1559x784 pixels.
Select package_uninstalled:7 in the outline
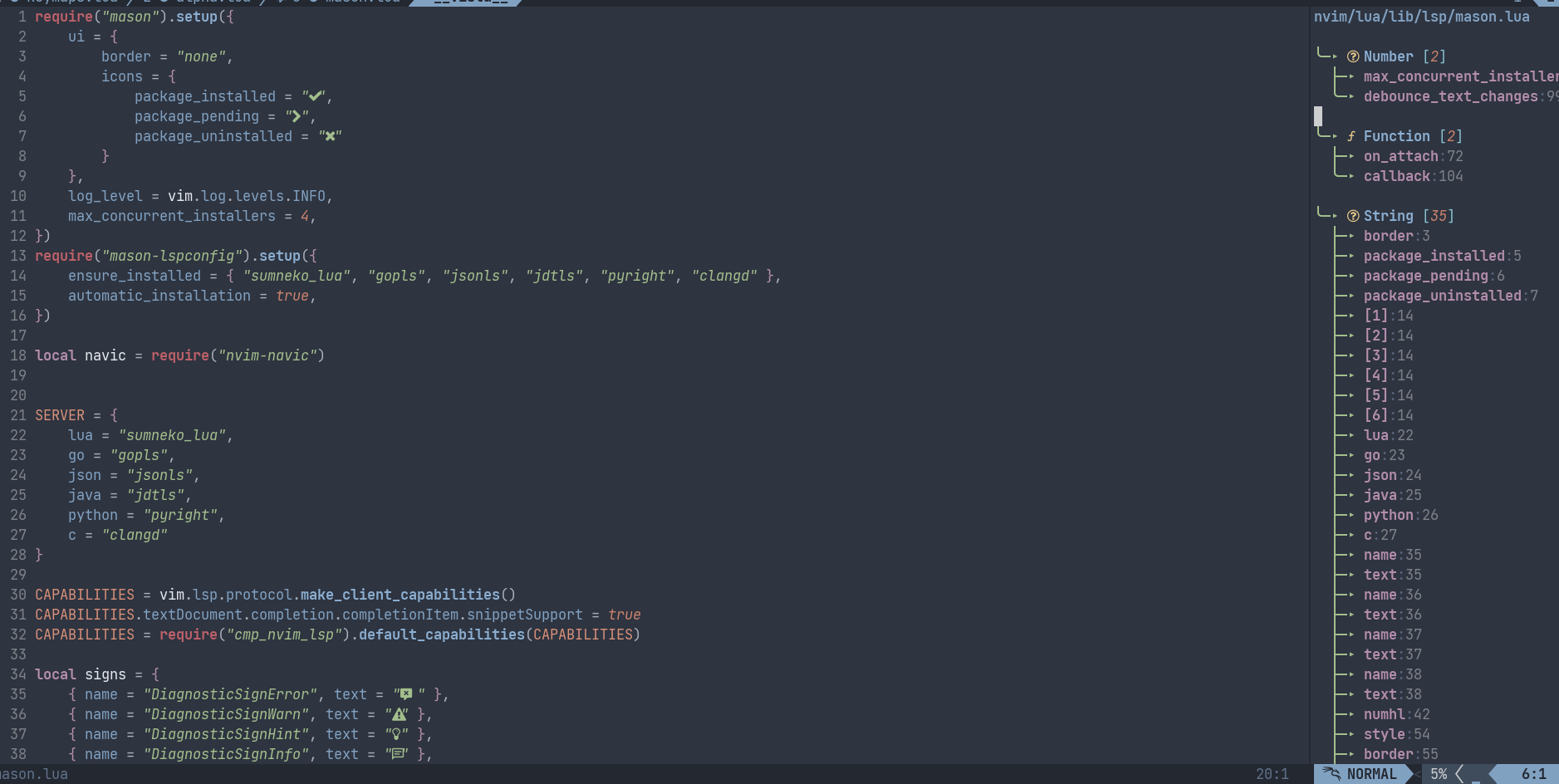coord(1450,296)
